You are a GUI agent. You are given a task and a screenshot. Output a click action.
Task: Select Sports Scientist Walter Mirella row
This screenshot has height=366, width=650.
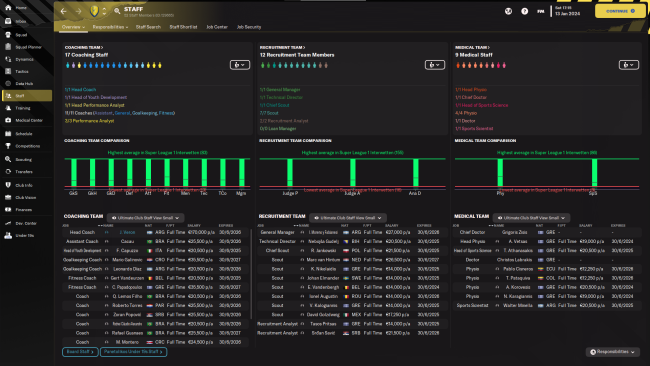pos(547,305)
